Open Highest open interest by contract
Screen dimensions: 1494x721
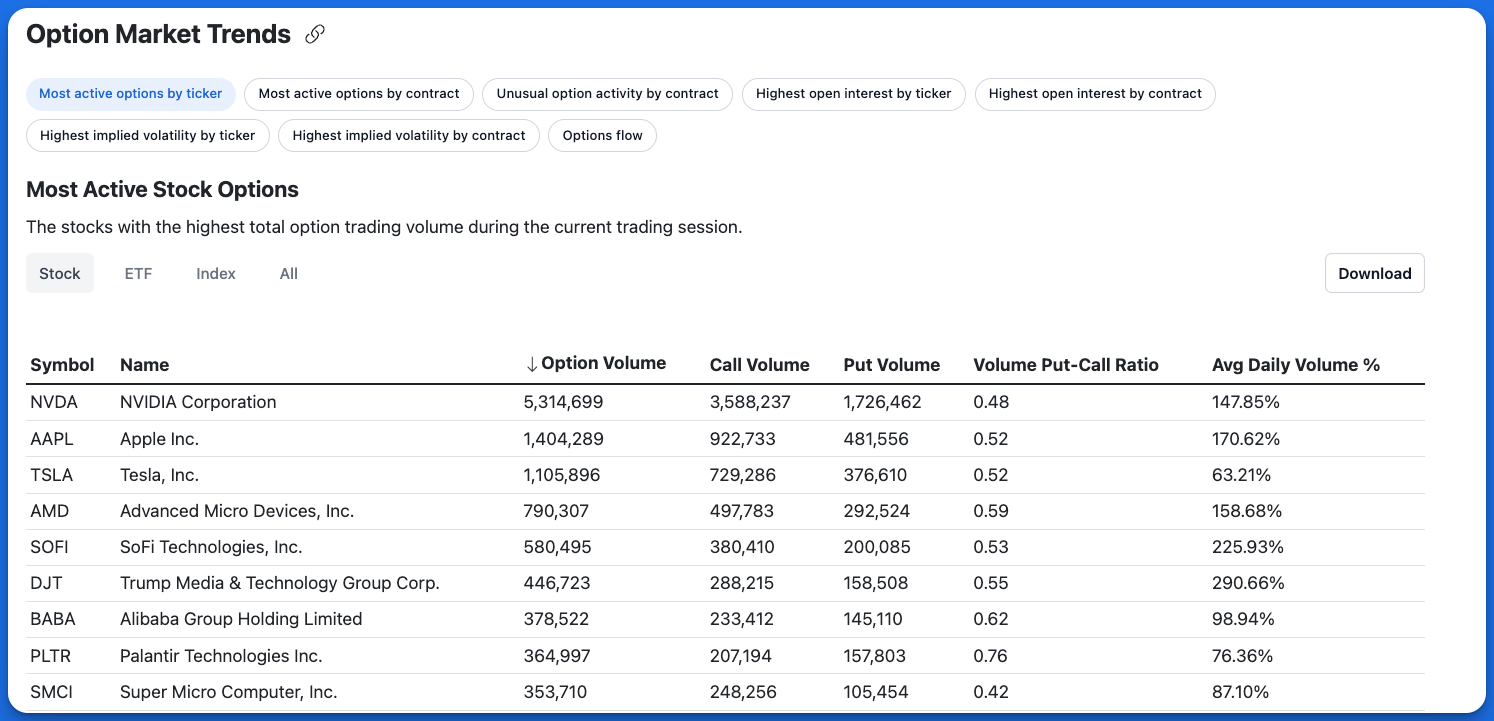tap(1095, 94)
